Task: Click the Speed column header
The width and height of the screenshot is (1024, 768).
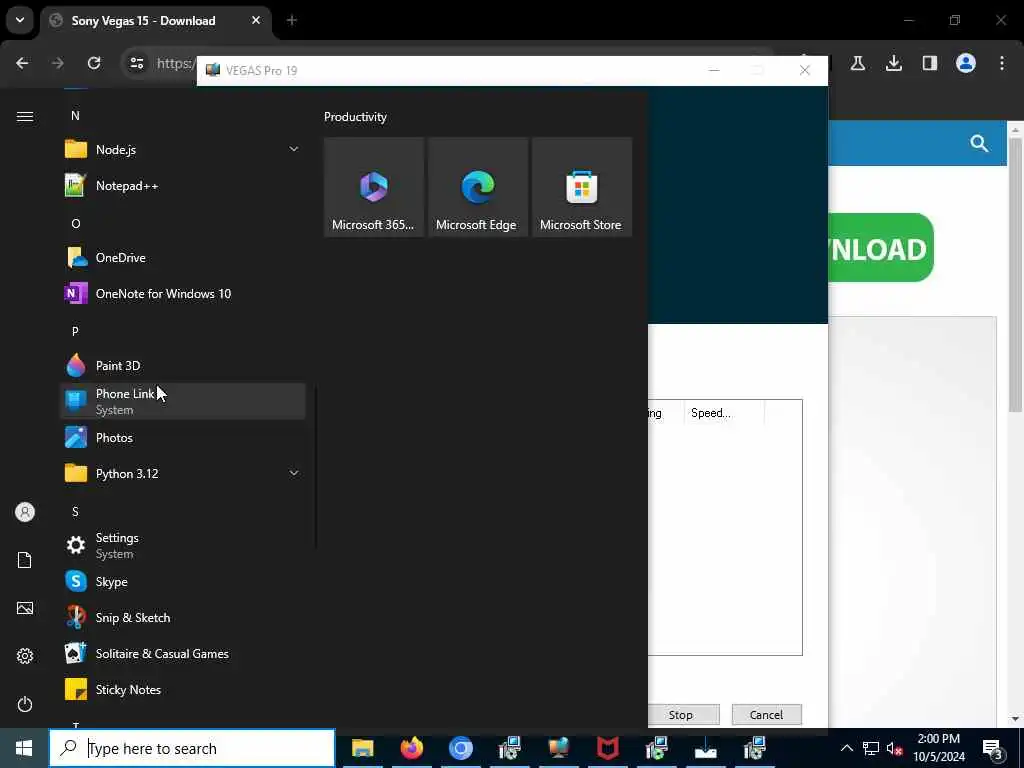Action: [724, 413]
